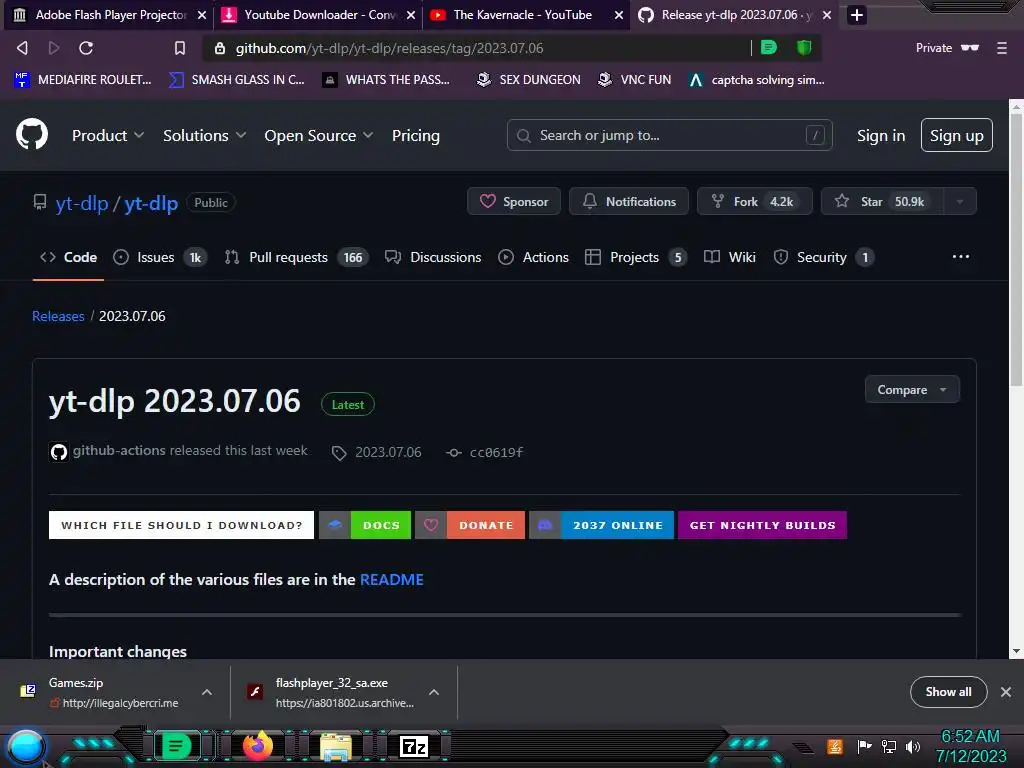Open the Pull requests tab
Image resolution: width=1024 pixels, height=768 pixels.
pos(296,257)
